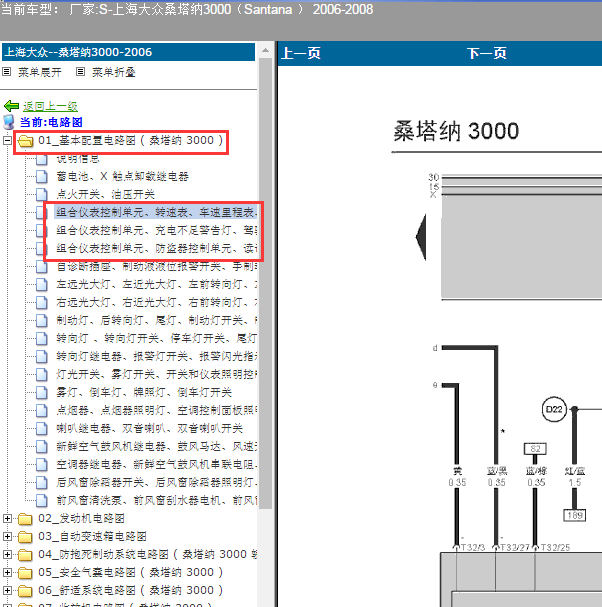Click folder icon of 04_防抱死制动系统电路图
Viewport: 602px width, 607px height.
25,555
